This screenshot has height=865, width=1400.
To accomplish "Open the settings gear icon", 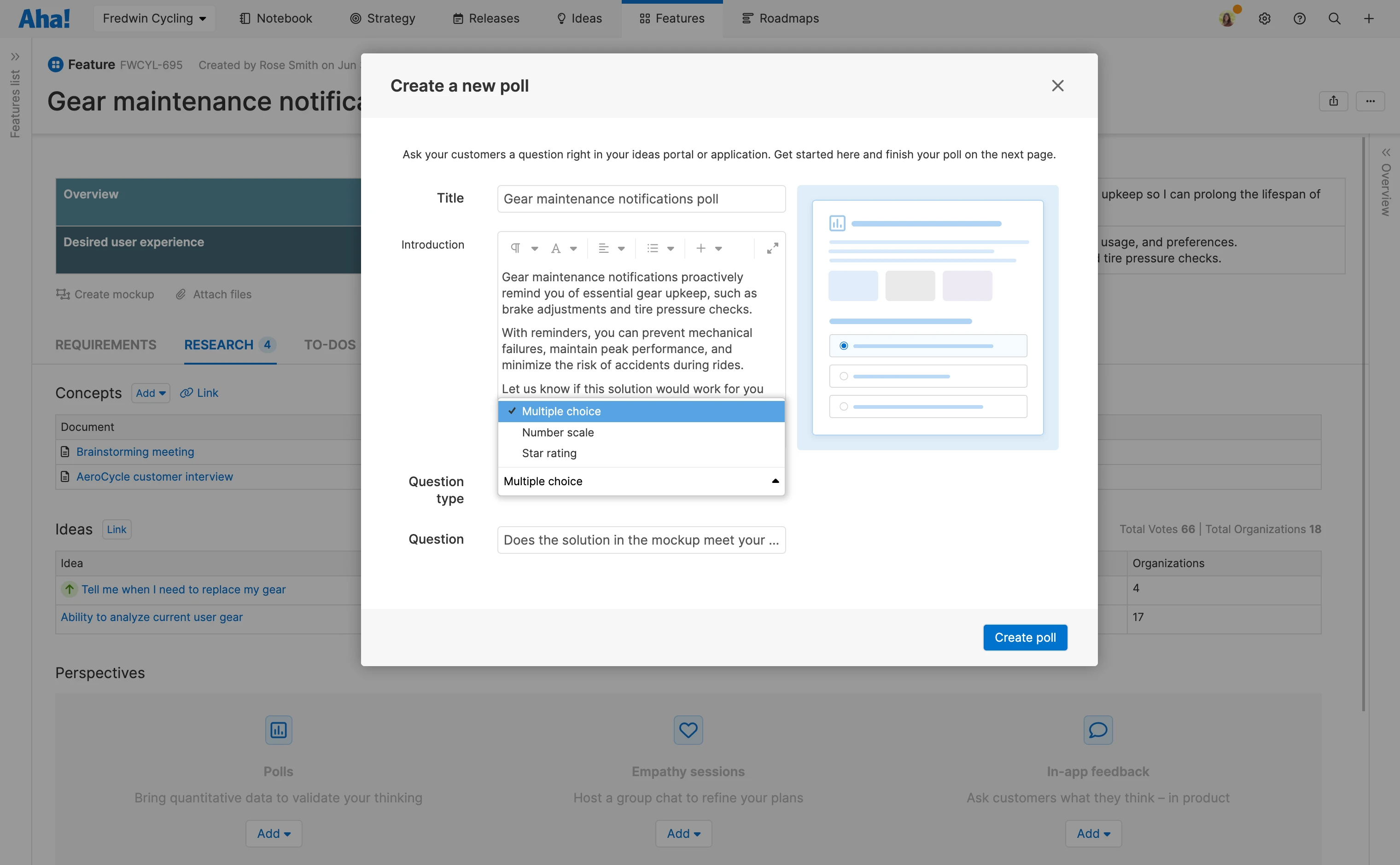I will pyautogui.click(x=1265, y=18).
